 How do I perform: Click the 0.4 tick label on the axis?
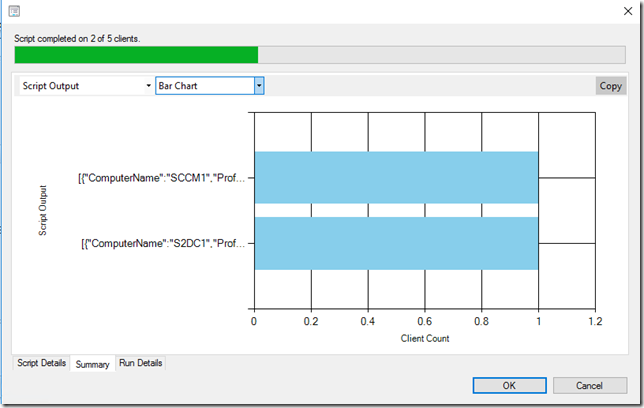pyautogui.click(x=368, y=321)
